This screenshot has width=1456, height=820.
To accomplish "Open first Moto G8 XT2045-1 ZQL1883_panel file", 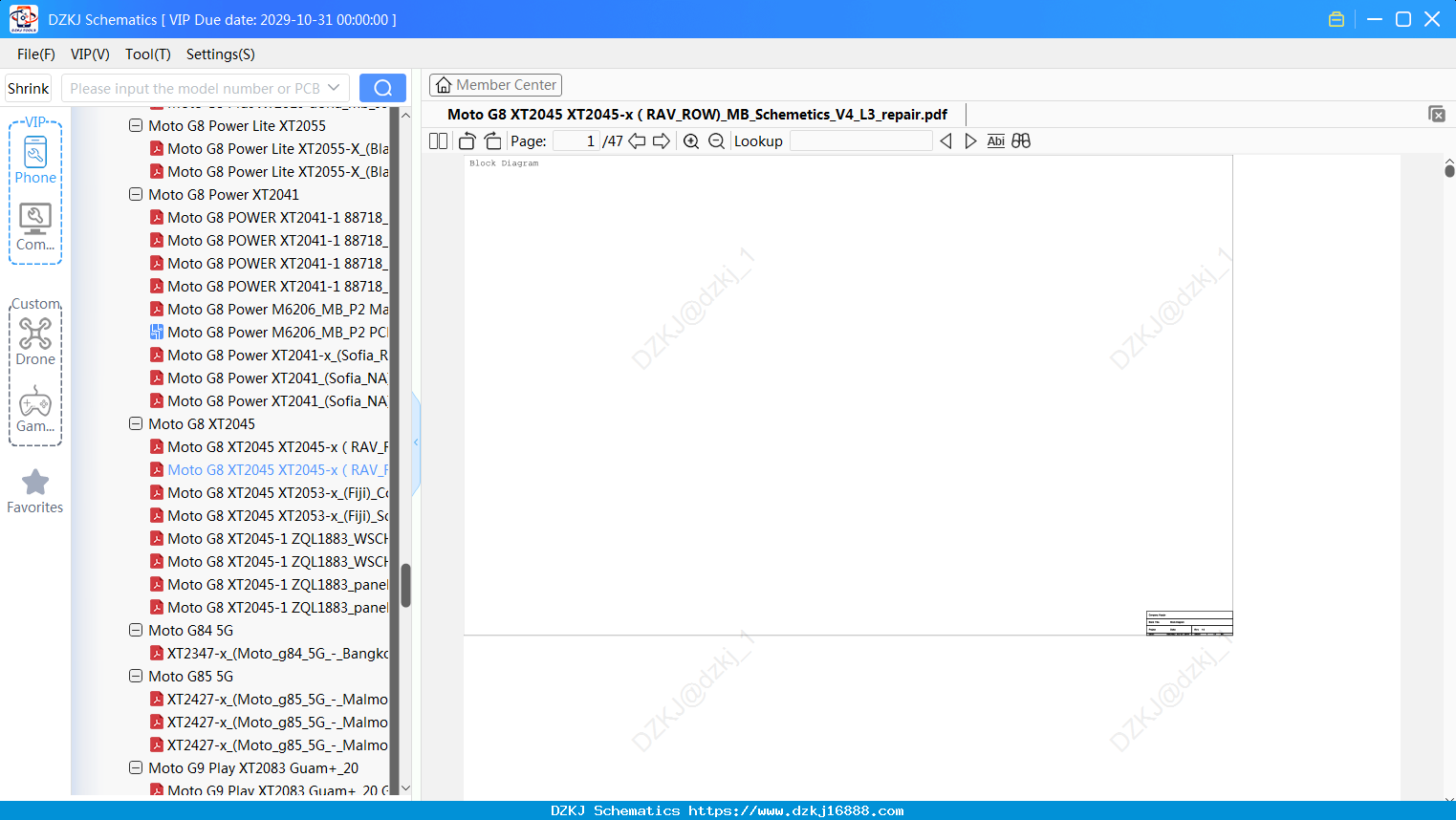I will tap(269, 585).
